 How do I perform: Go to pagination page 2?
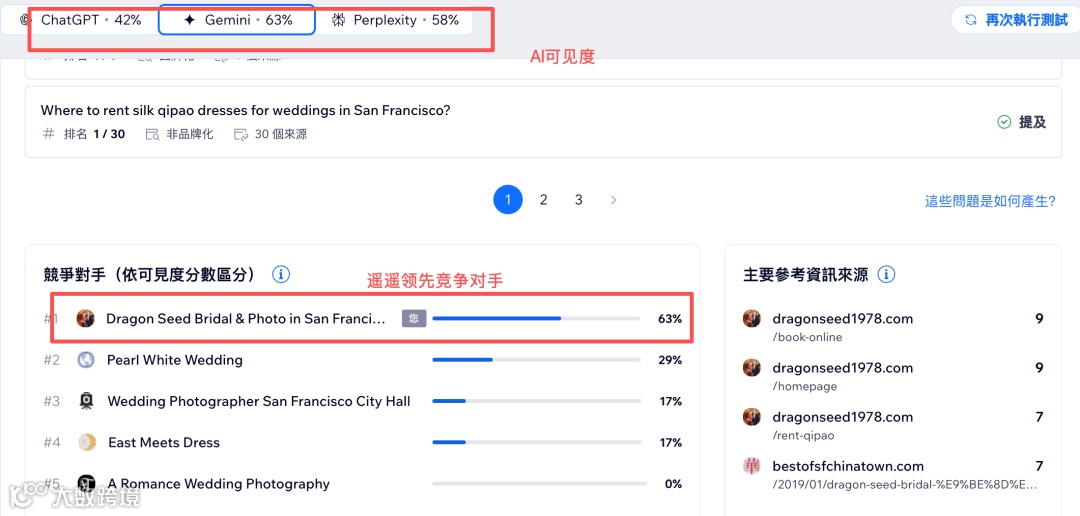[x=543, y=200]
